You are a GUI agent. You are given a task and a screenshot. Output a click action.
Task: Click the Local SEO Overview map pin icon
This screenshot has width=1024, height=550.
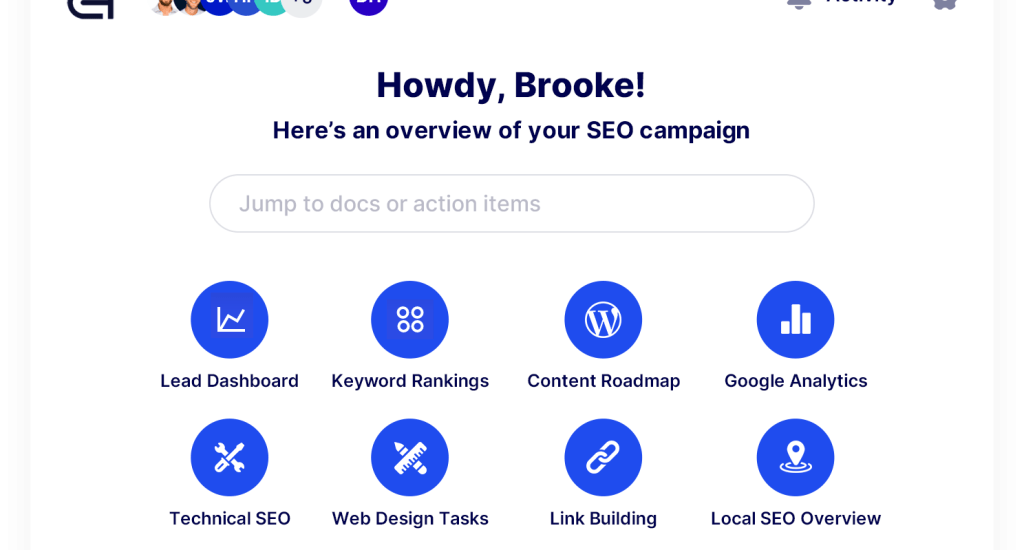(796, 457)
